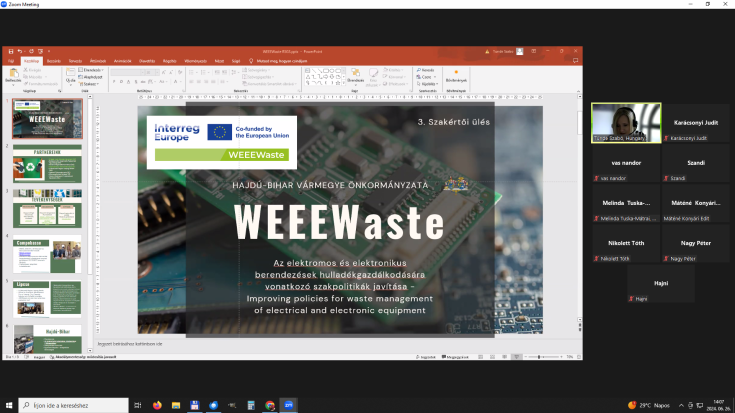The image size is (735, 413).
Task: Click the notes pane 'Jegyzet beírásához kattintson ide'
Action: (x=130, y=344)
